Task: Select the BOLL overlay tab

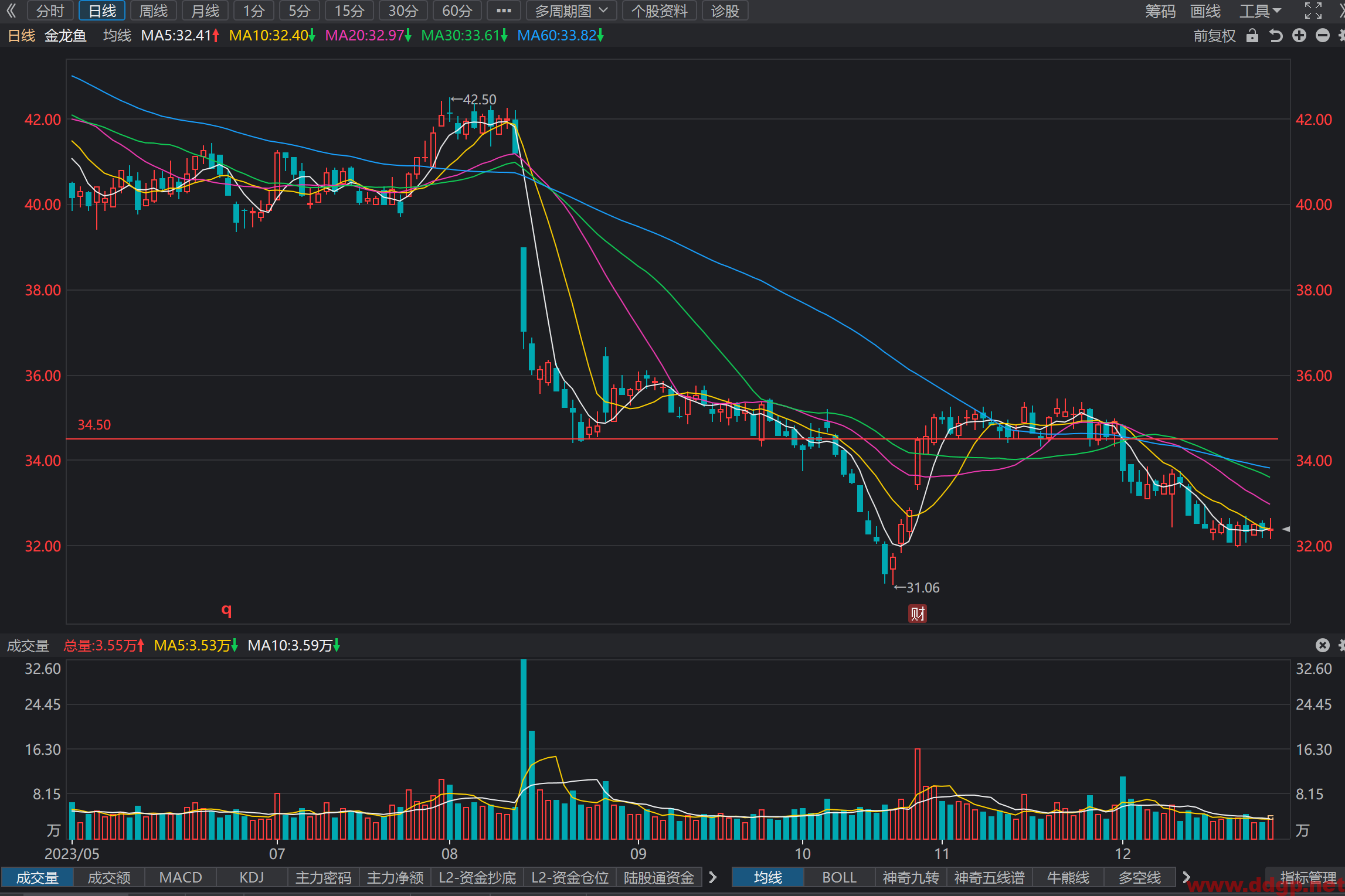Action: tap(839, 877)
